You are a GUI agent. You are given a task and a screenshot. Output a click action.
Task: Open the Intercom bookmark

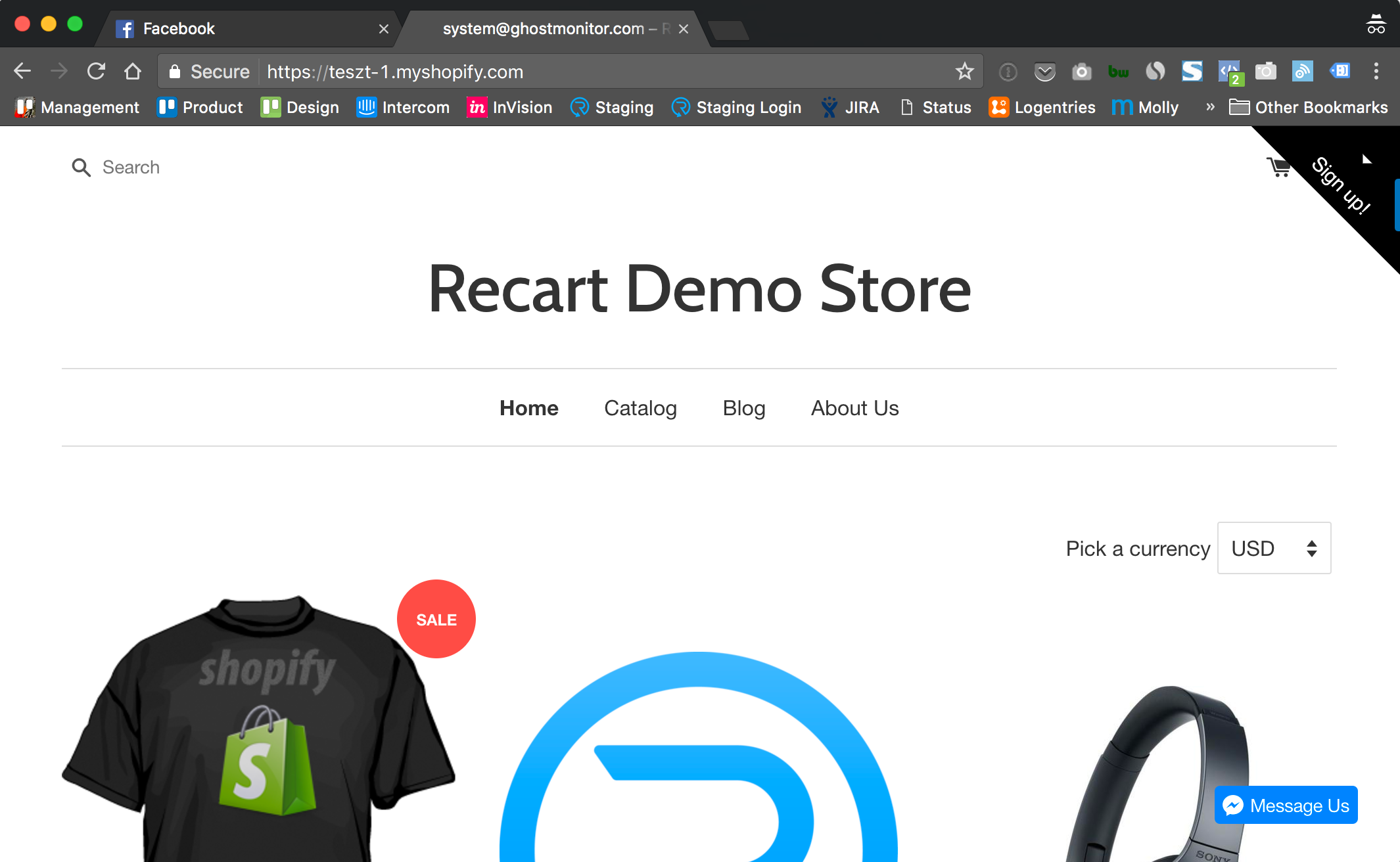[x=403, y=107]
